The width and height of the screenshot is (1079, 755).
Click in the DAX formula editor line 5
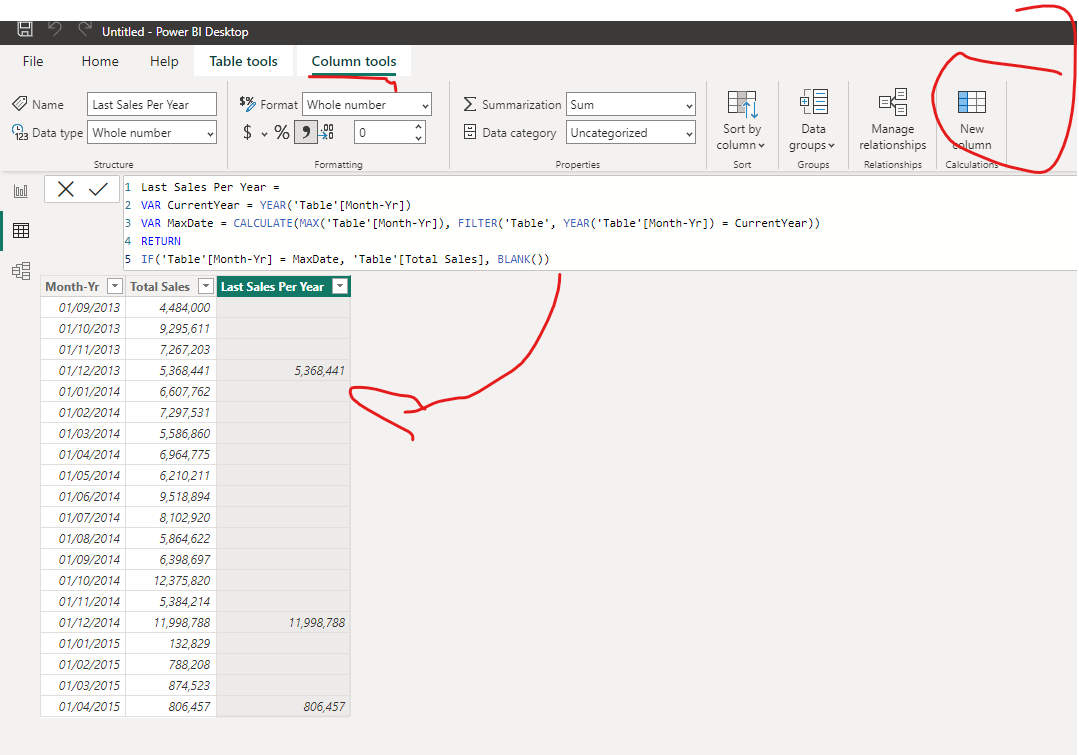(345, 259)
